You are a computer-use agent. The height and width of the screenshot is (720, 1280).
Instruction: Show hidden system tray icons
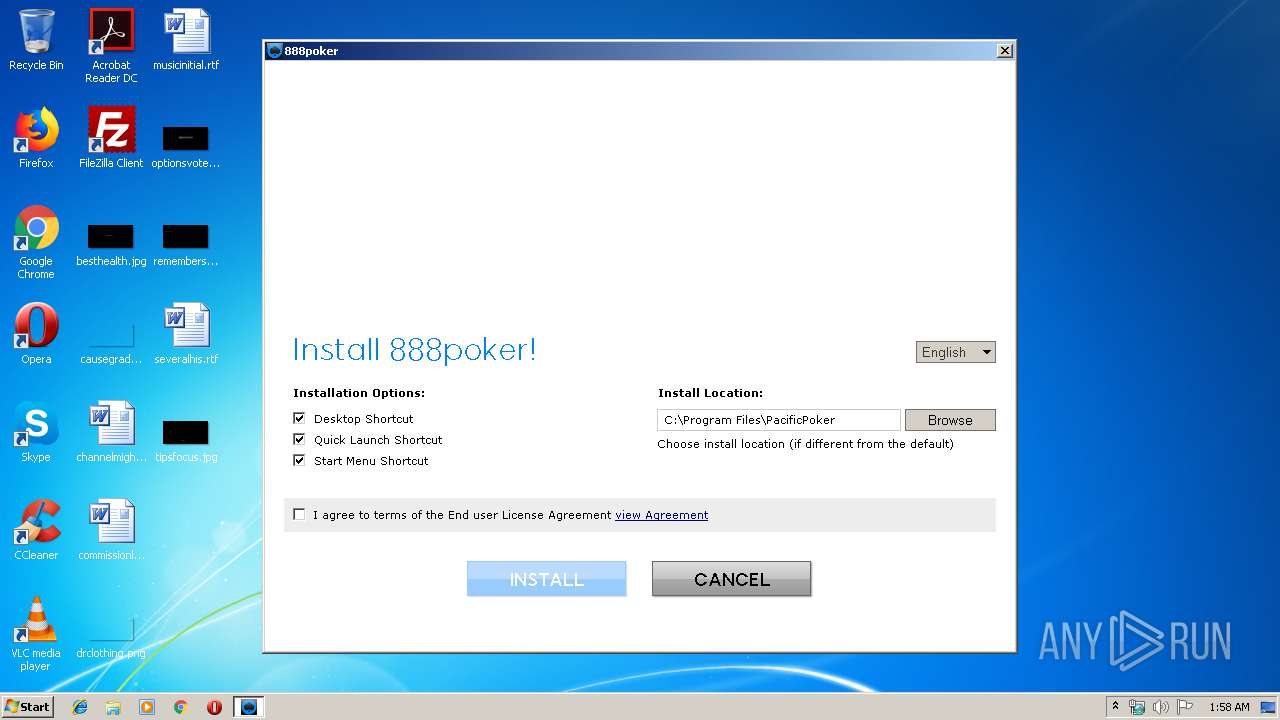1115,707
